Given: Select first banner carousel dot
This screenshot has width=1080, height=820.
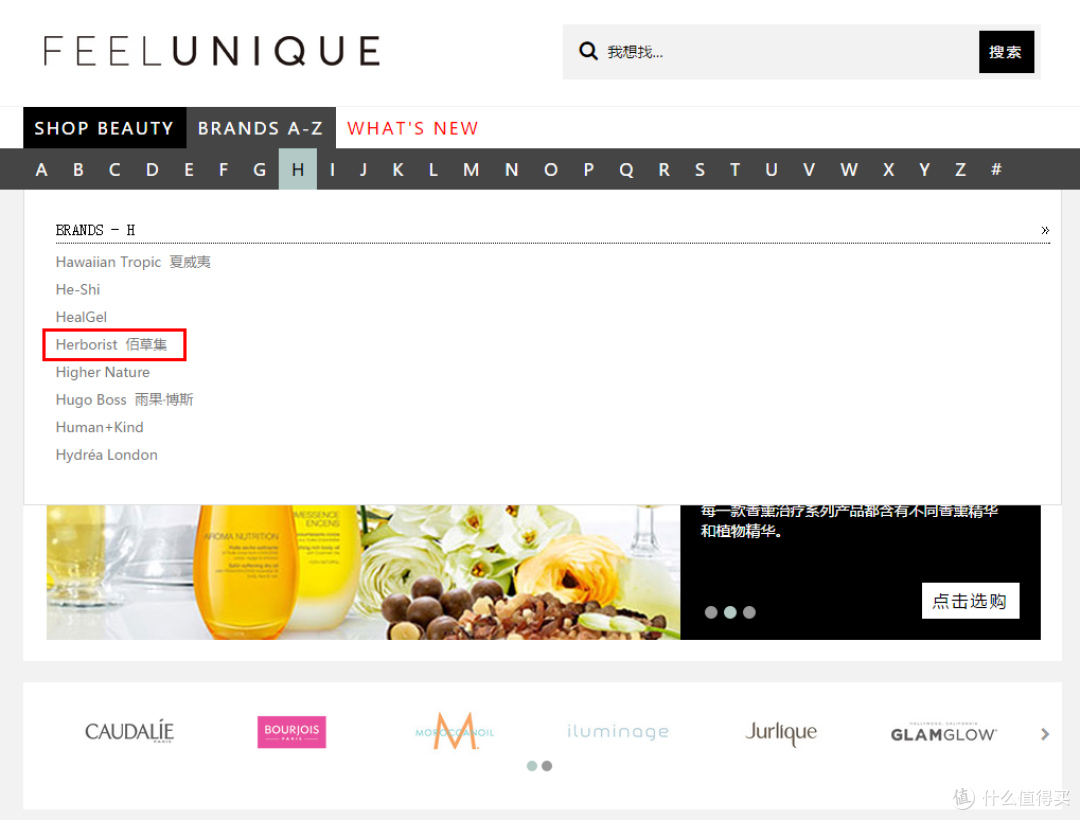Looking at the screenshot, I should [711, 612].
